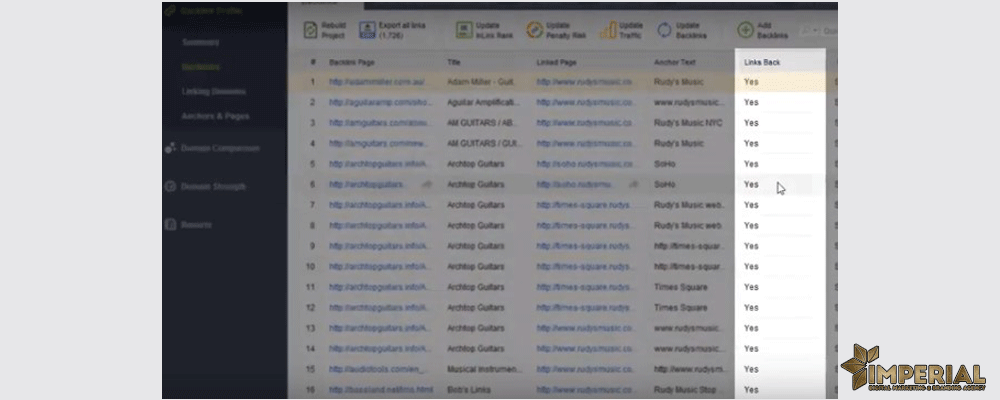Select the 'Musical Instrumen...' title cell

point(484,369)
